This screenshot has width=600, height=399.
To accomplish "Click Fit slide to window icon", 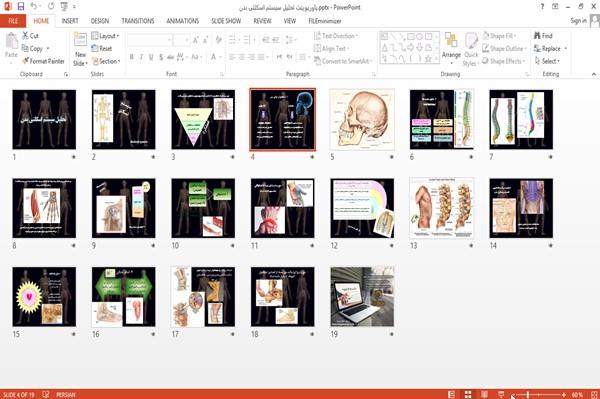I will (594, 394).
